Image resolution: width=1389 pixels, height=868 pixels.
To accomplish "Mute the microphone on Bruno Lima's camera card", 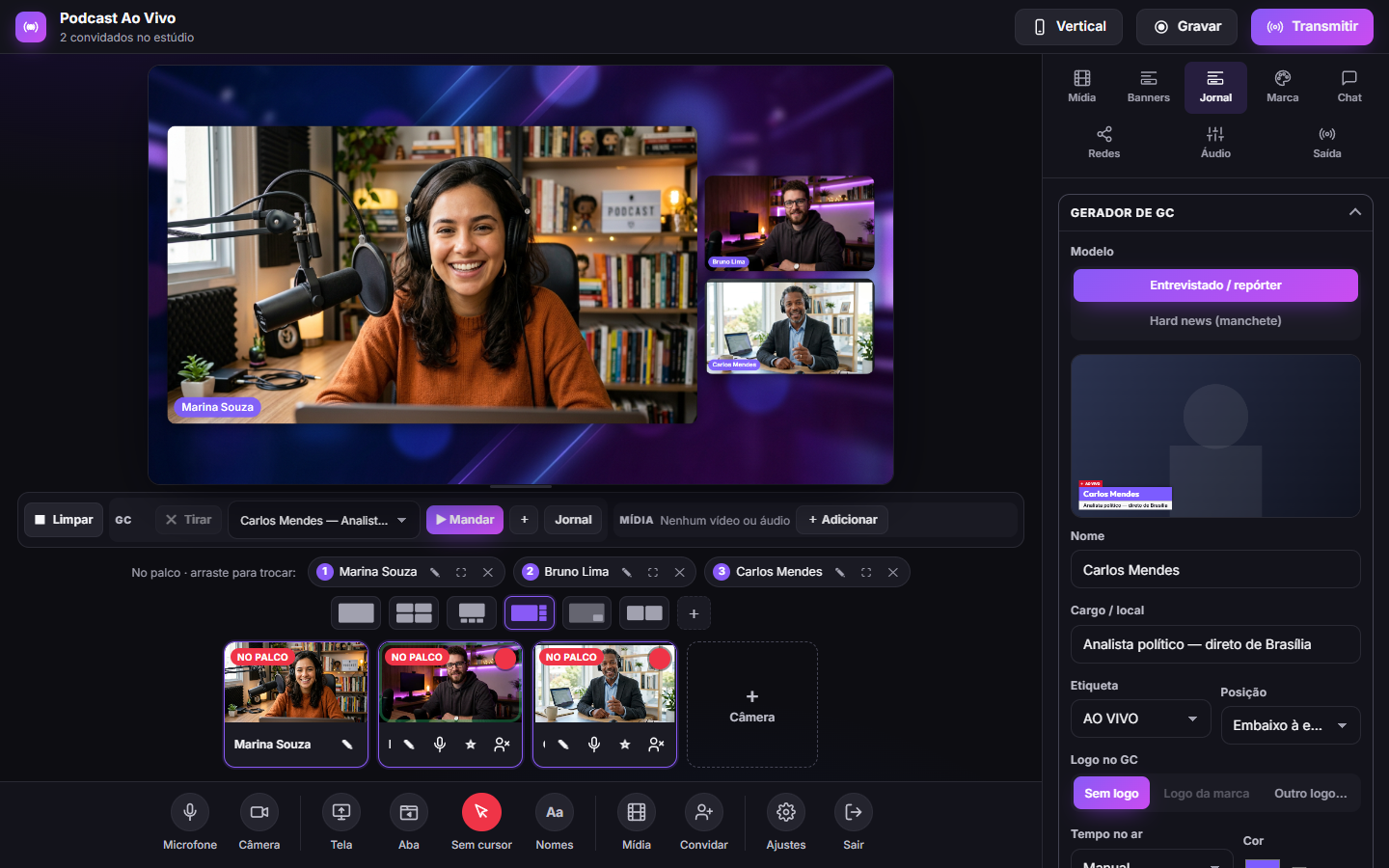I will click(440, 745).
